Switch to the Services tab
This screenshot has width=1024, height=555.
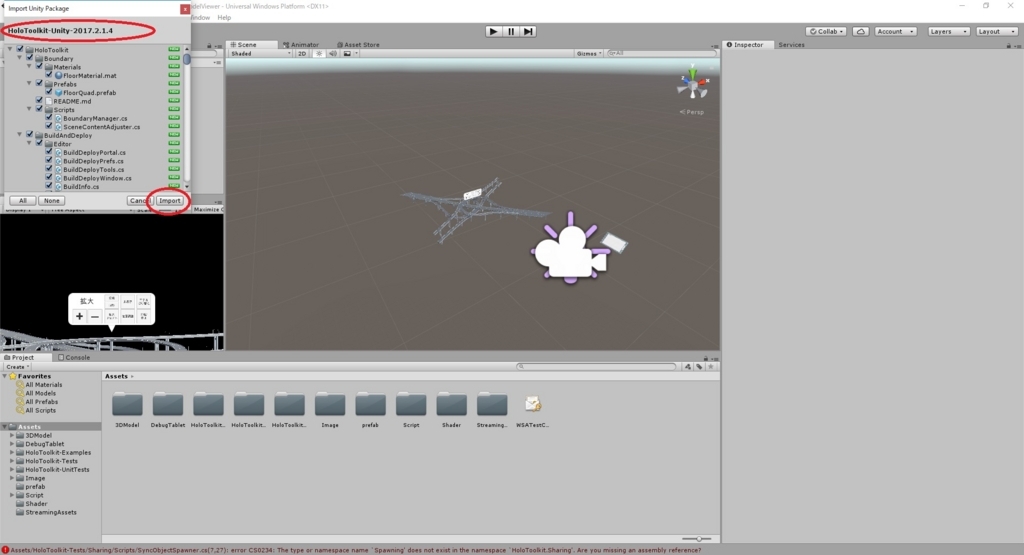coord(791,45)
